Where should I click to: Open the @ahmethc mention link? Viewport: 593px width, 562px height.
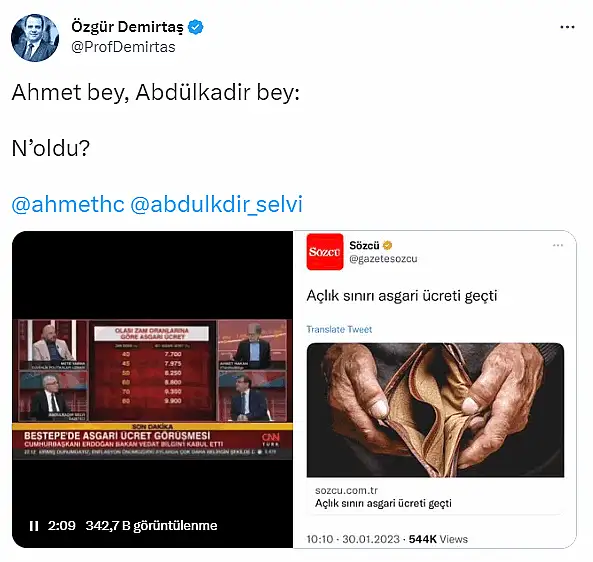pos(68,204)
